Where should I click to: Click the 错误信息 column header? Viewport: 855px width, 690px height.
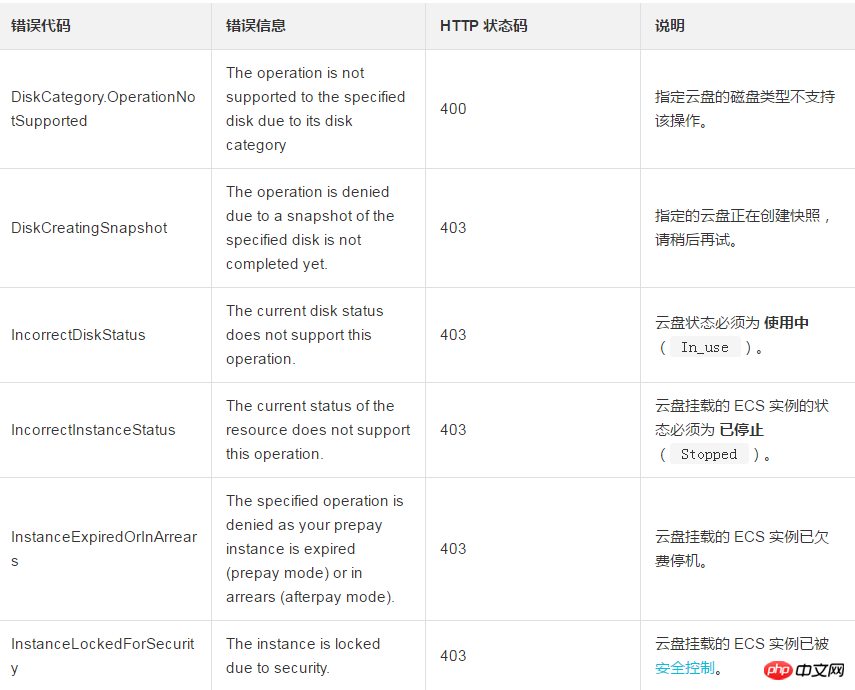coord(255,26)
